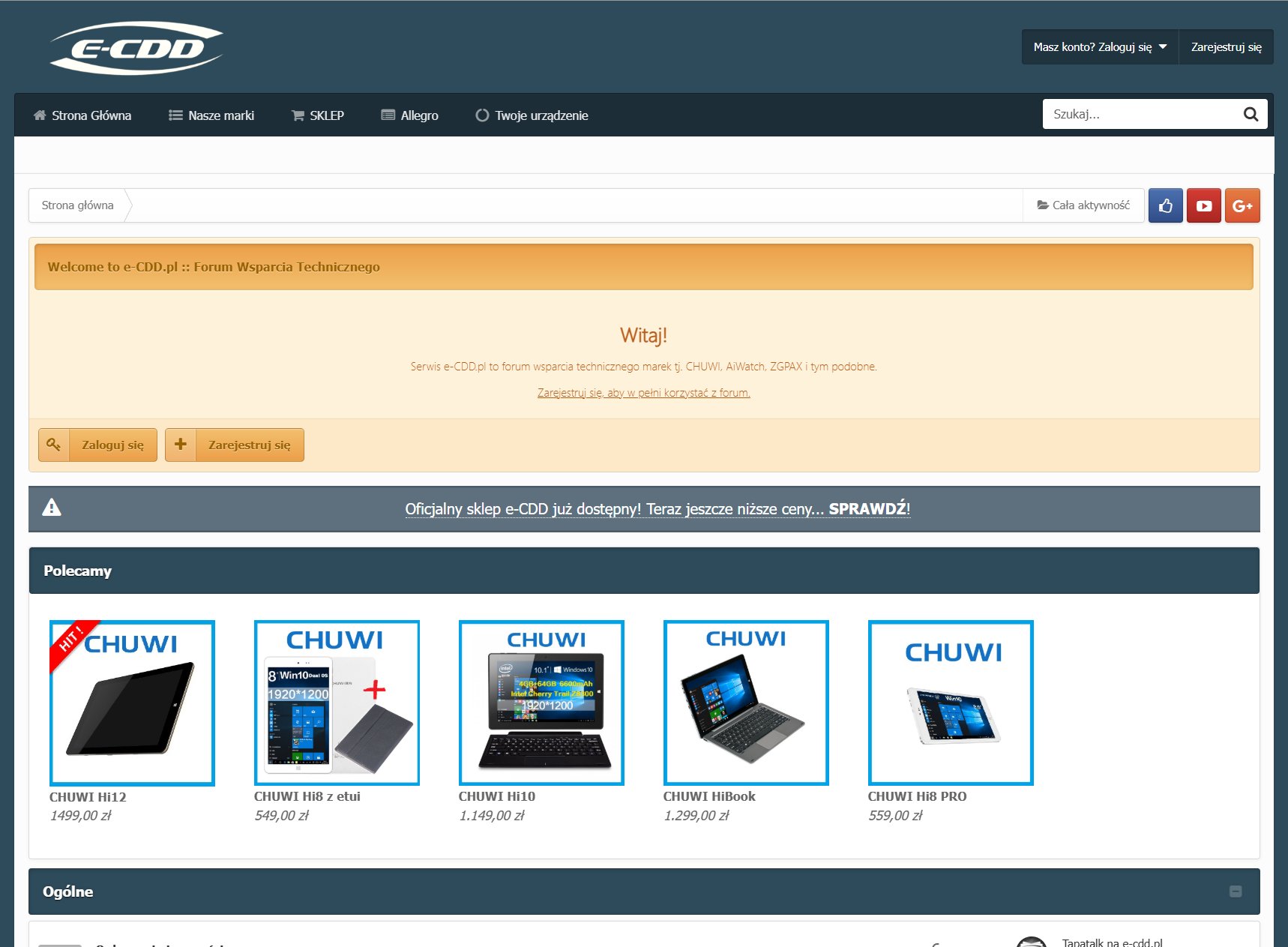Click the 1.149,00 zł price

(492, 816)
